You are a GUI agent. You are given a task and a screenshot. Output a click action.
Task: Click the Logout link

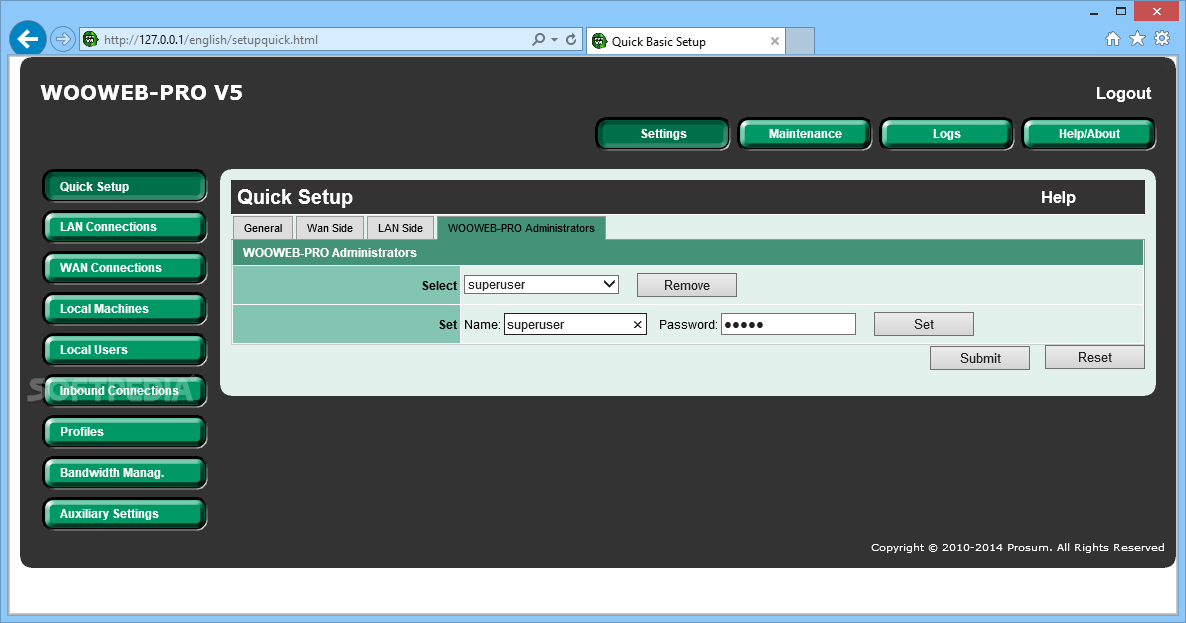(1123, 93)
